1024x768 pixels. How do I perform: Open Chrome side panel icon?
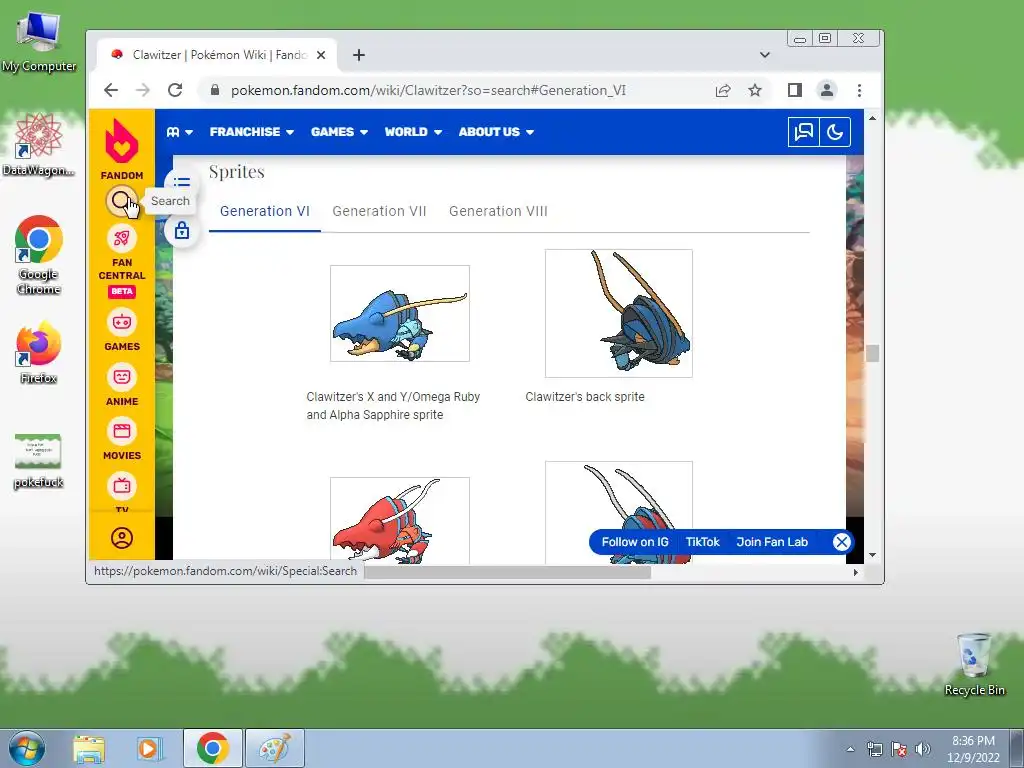(x=794, y=90)
